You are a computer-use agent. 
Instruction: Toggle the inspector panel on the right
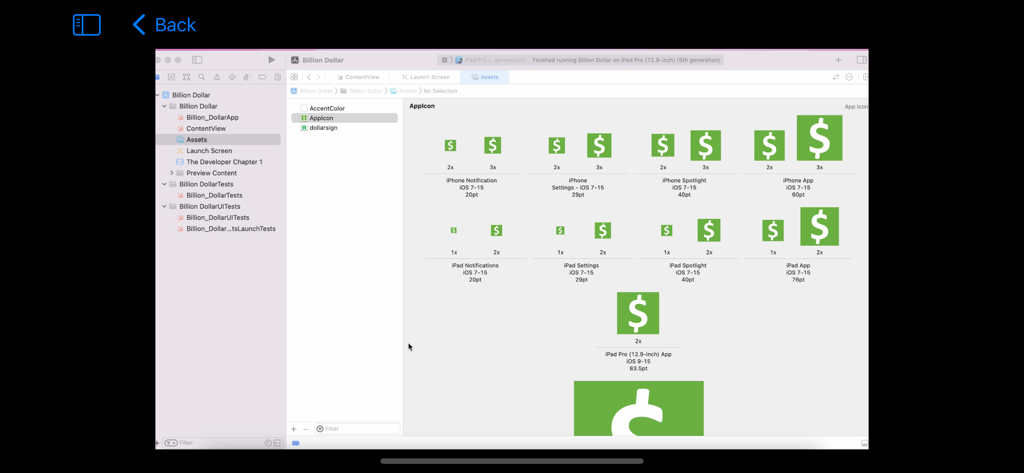pos(861,60)
